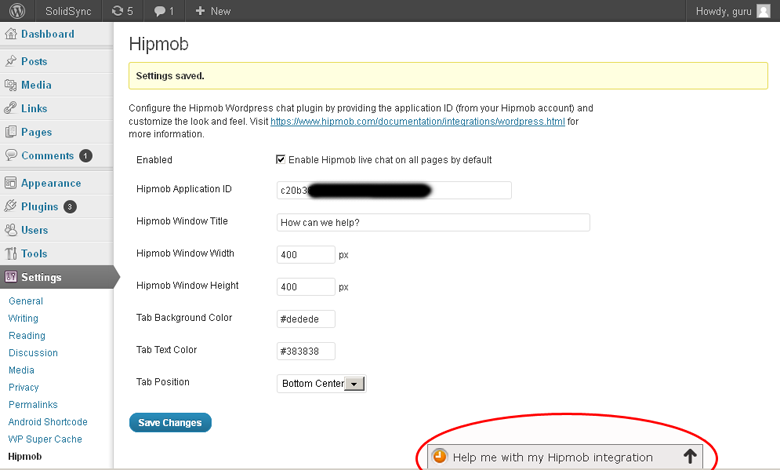Open Help me with my Hipmob integration tab
The height and width of the screenshot is (470, 780).
(x=565, y=457)
